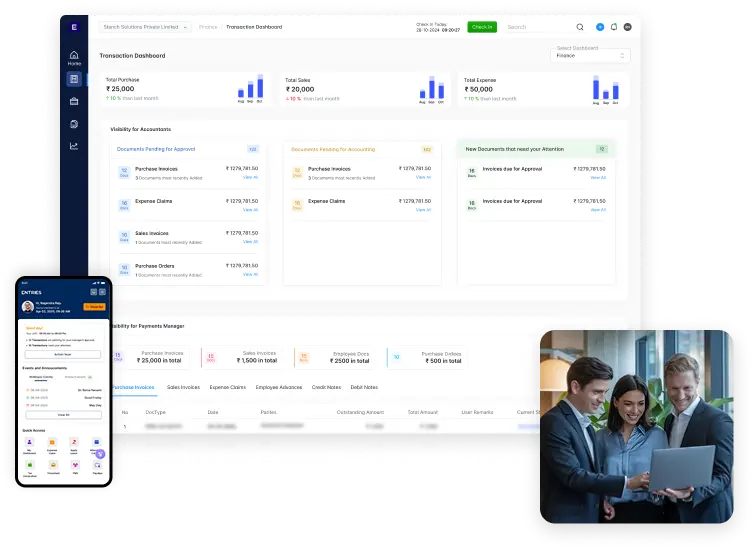
Task: Switch to the Sales Invoices tab
Action: (183, 386)
